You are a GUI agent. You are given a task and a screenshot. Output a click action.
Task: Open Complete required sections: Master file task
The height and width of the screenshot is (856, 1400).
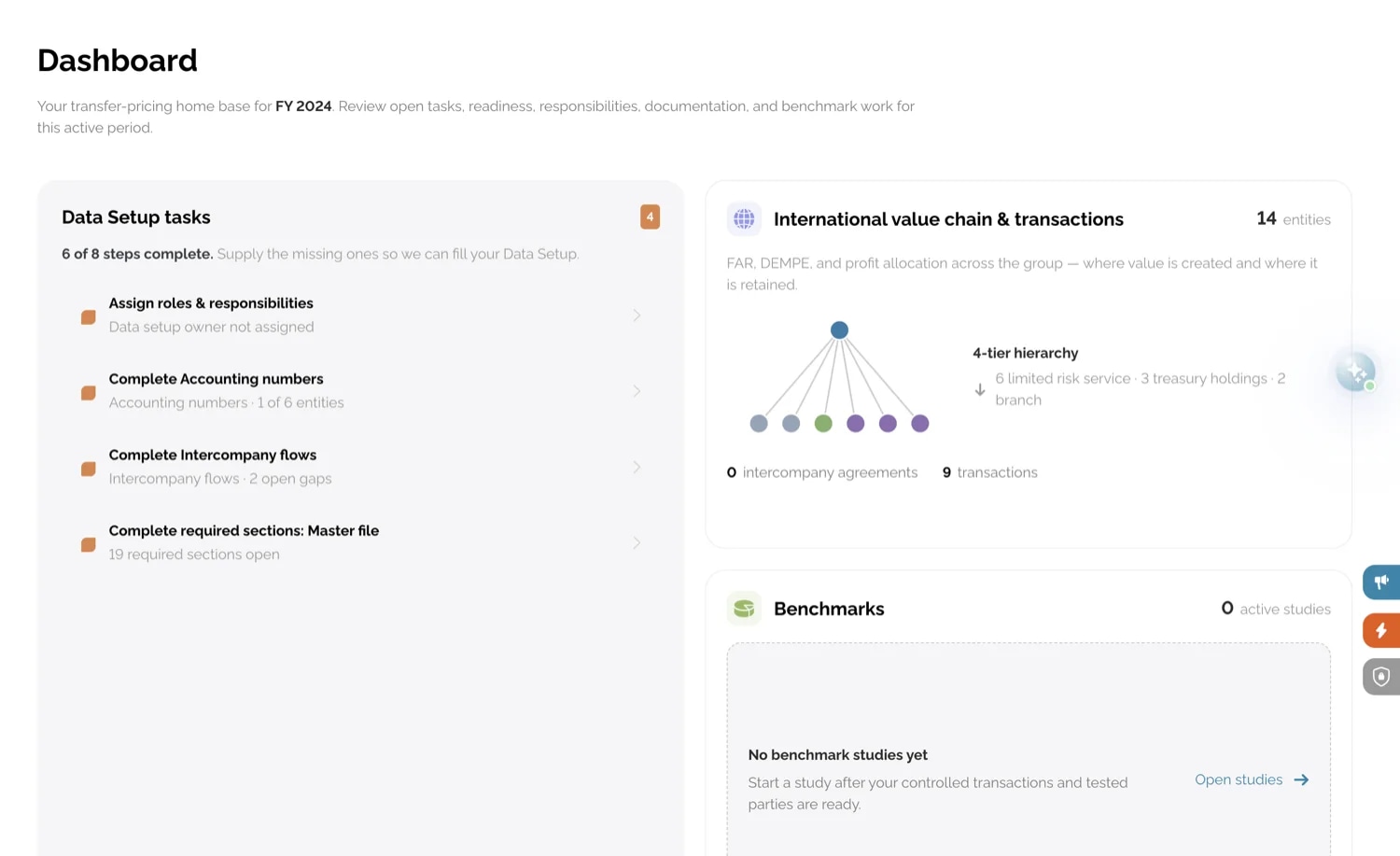[360, 542]
